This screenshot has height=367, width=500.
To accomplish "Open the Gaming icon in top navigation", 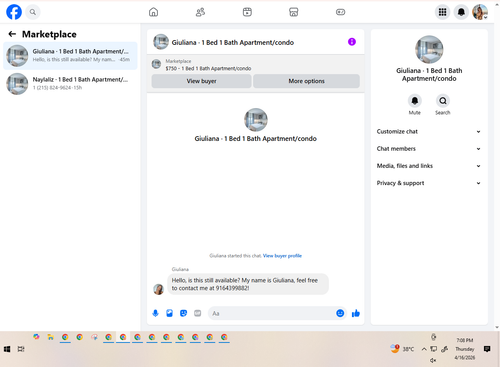I will [340, 12].
